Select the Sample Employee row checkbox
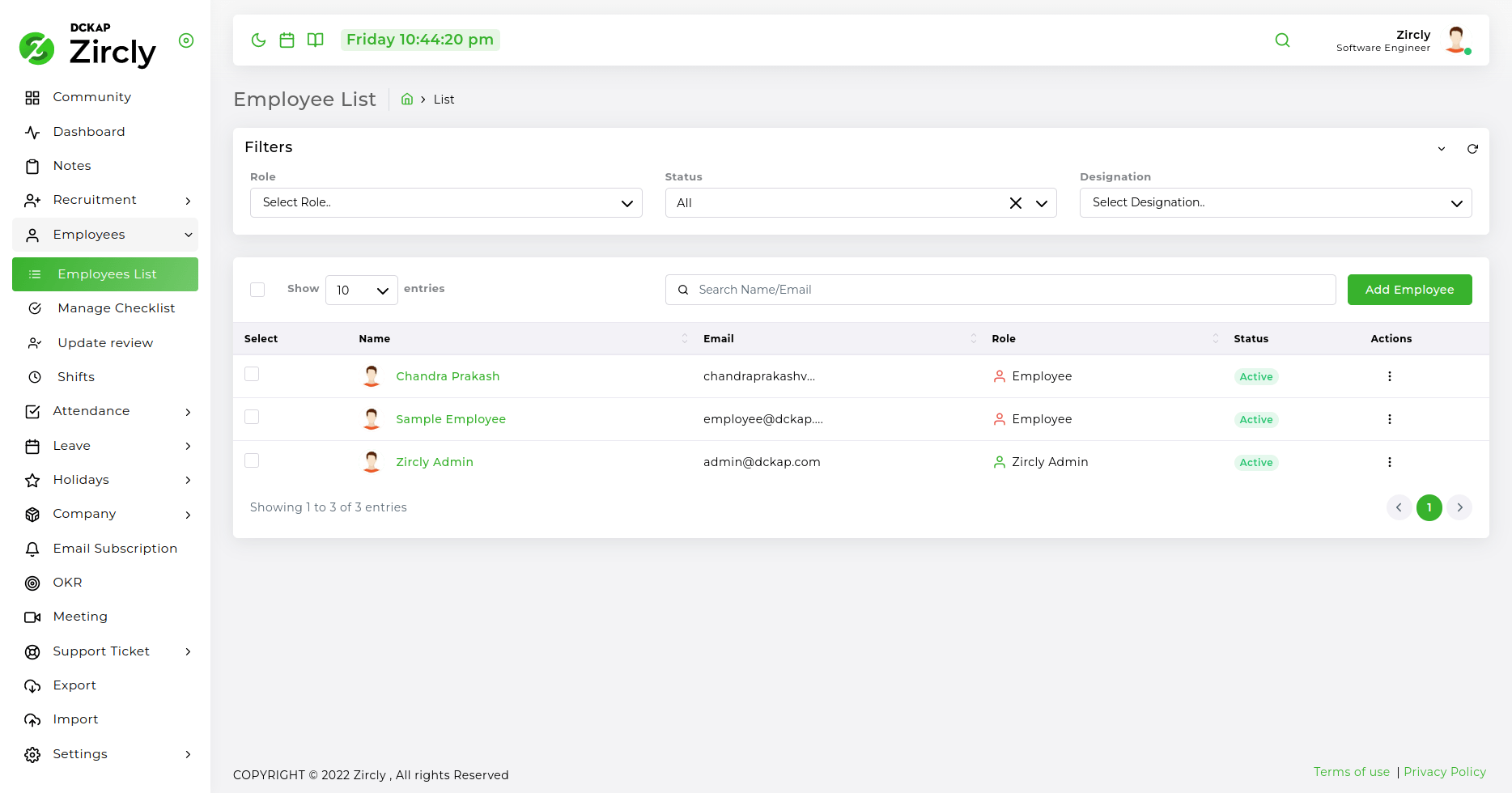Image resolution: width=1512 pixels, height=793 pixels. (x=252, y=418)
